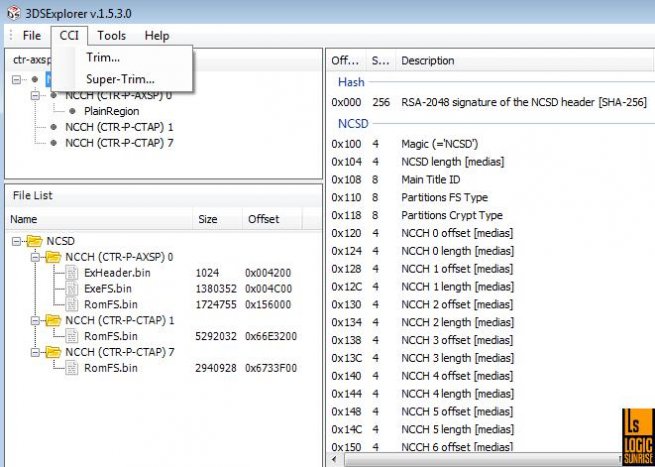Click the CTR-P-CTAP 1 folder icon
The image size is (655, 467).
(x=51, y=320)
